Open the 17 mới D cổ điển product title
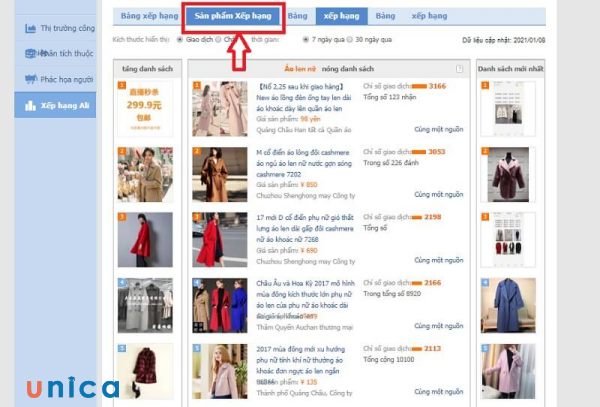The height and width of the screenshot is (407, 600). pyautogui.click(x=305, y=228)
